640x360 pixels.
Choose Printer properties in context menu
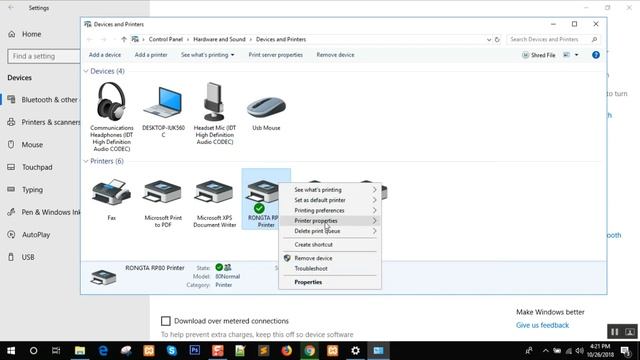pyautogui.click(x=330, y=221)
